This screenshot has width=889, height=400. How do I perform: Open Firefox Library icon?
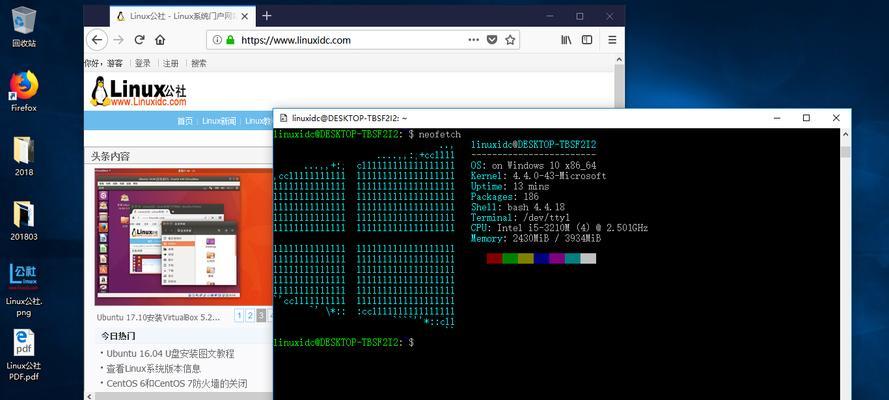pyautogui.click(x=566, y=40)
